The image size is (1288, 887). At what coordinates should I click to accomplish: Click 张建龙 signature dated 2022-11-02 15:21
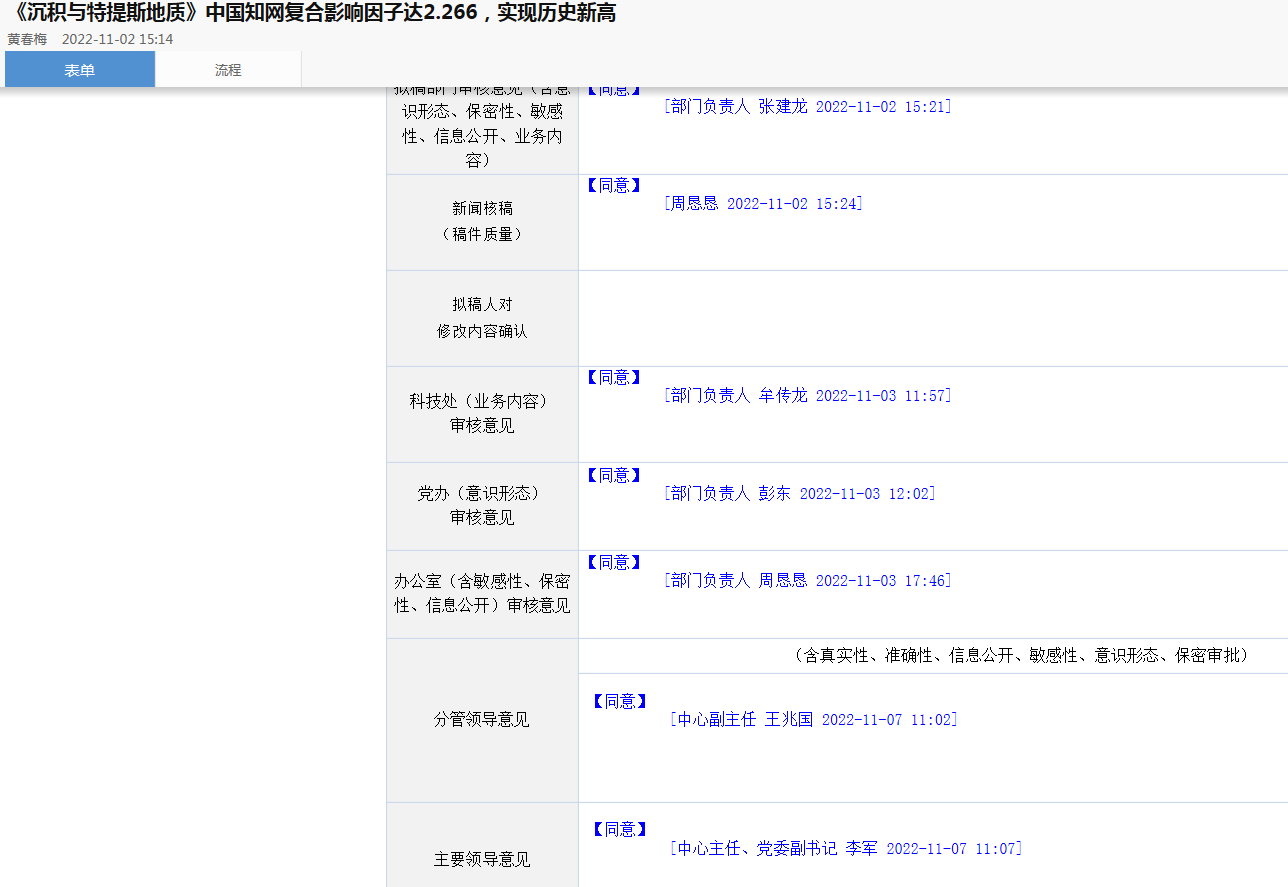[807, 106]
